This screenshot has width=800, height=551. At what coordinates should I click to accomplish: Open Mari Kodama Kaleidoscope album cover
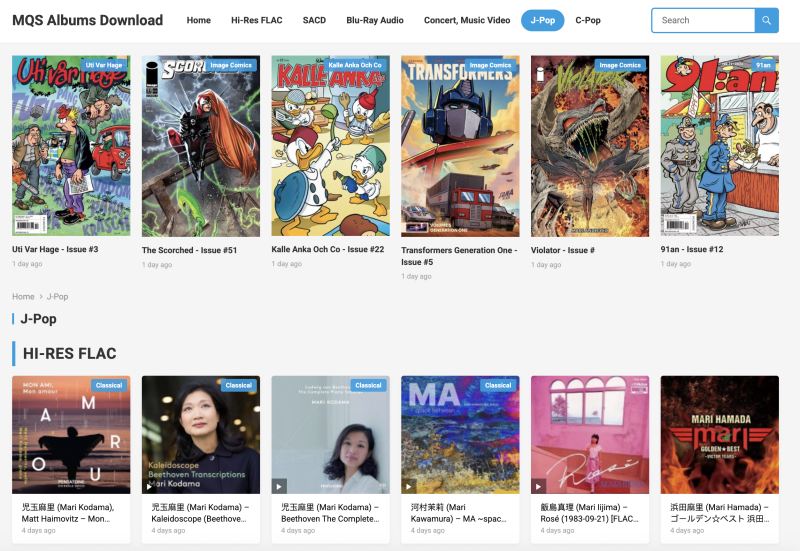coord(201,435)
